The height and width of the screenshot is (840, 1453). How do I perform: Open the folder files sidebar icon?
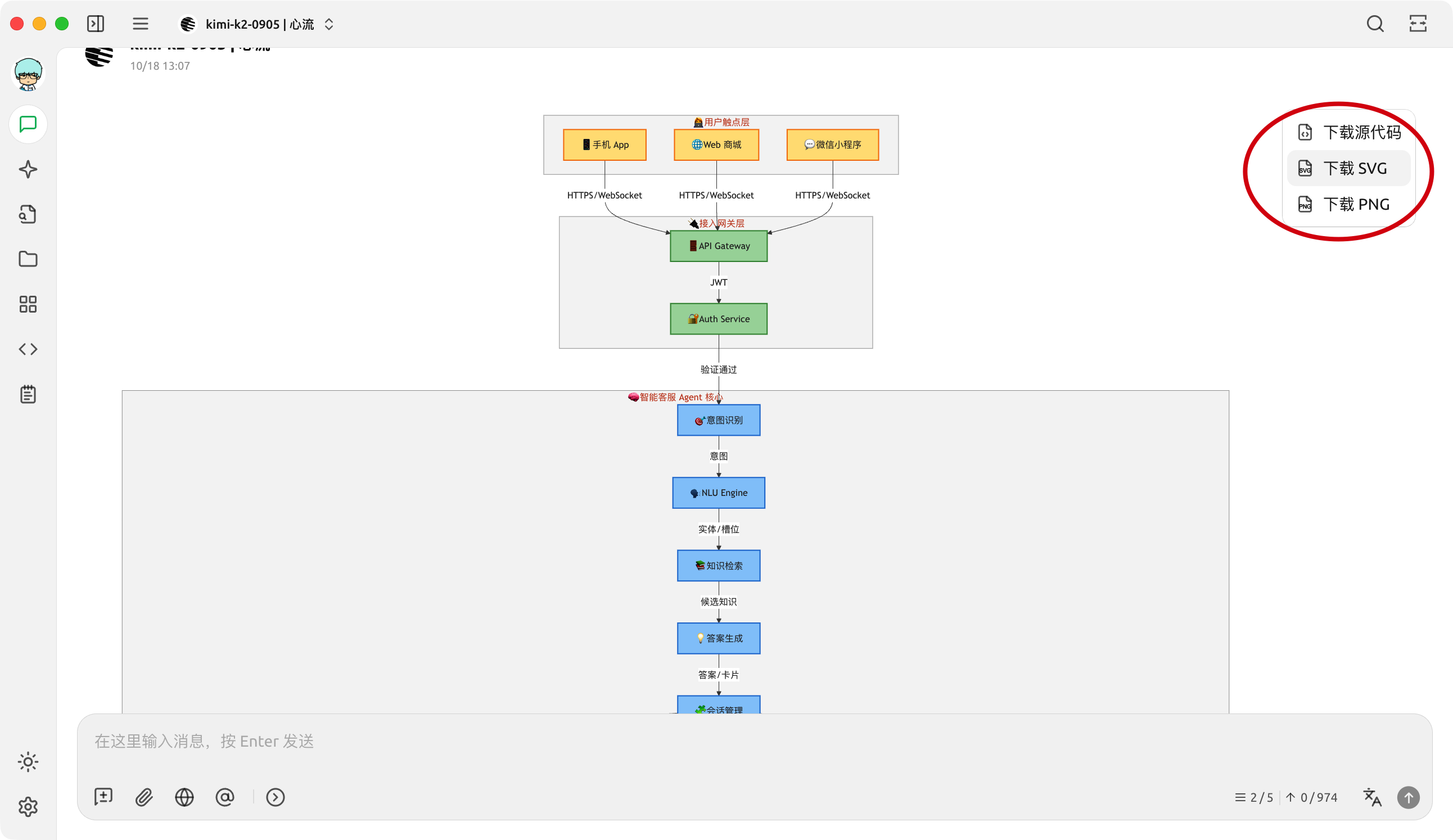(x=28, y=259)
